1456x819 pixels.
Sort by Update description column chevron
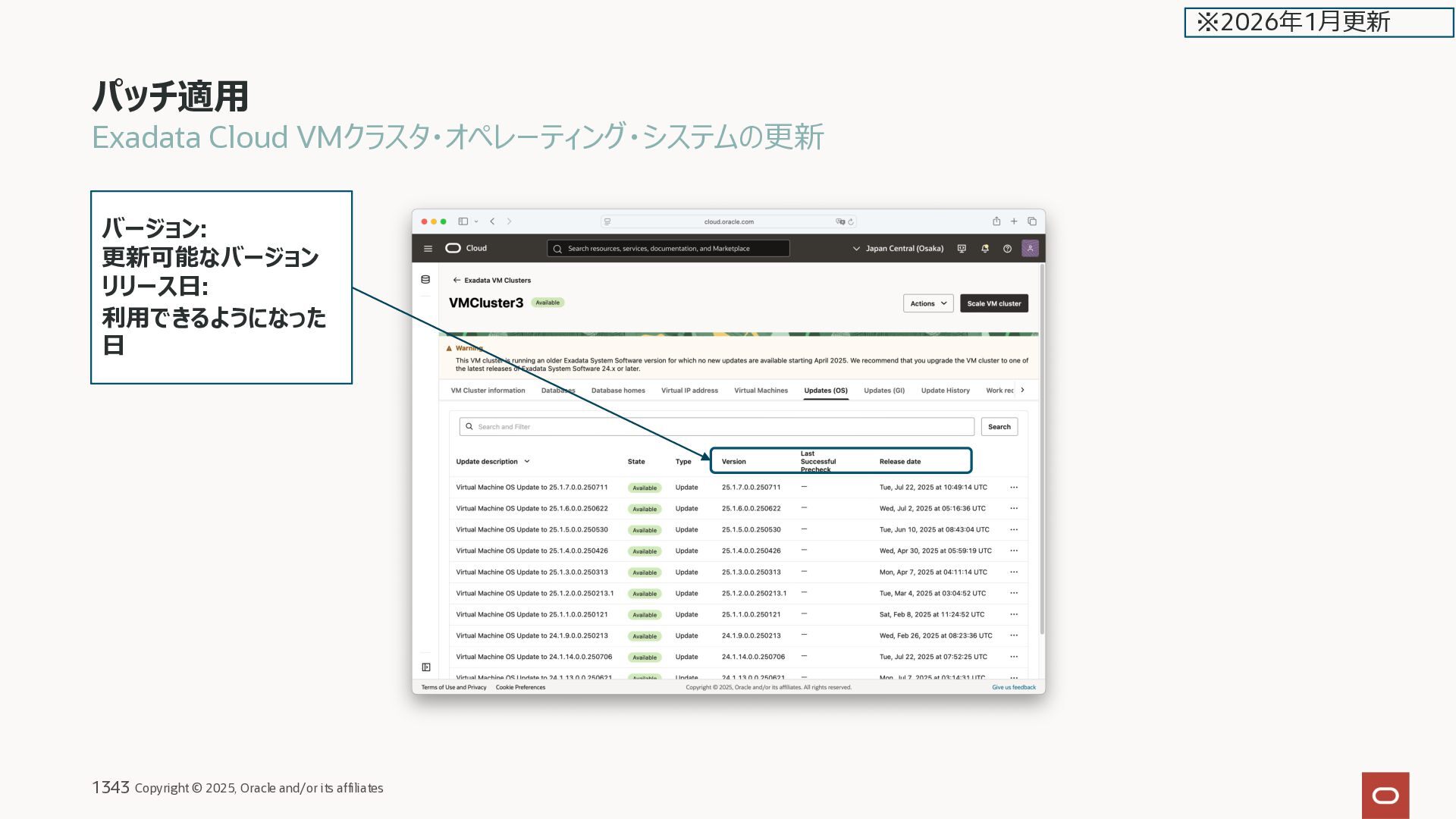tap(527, 462)
